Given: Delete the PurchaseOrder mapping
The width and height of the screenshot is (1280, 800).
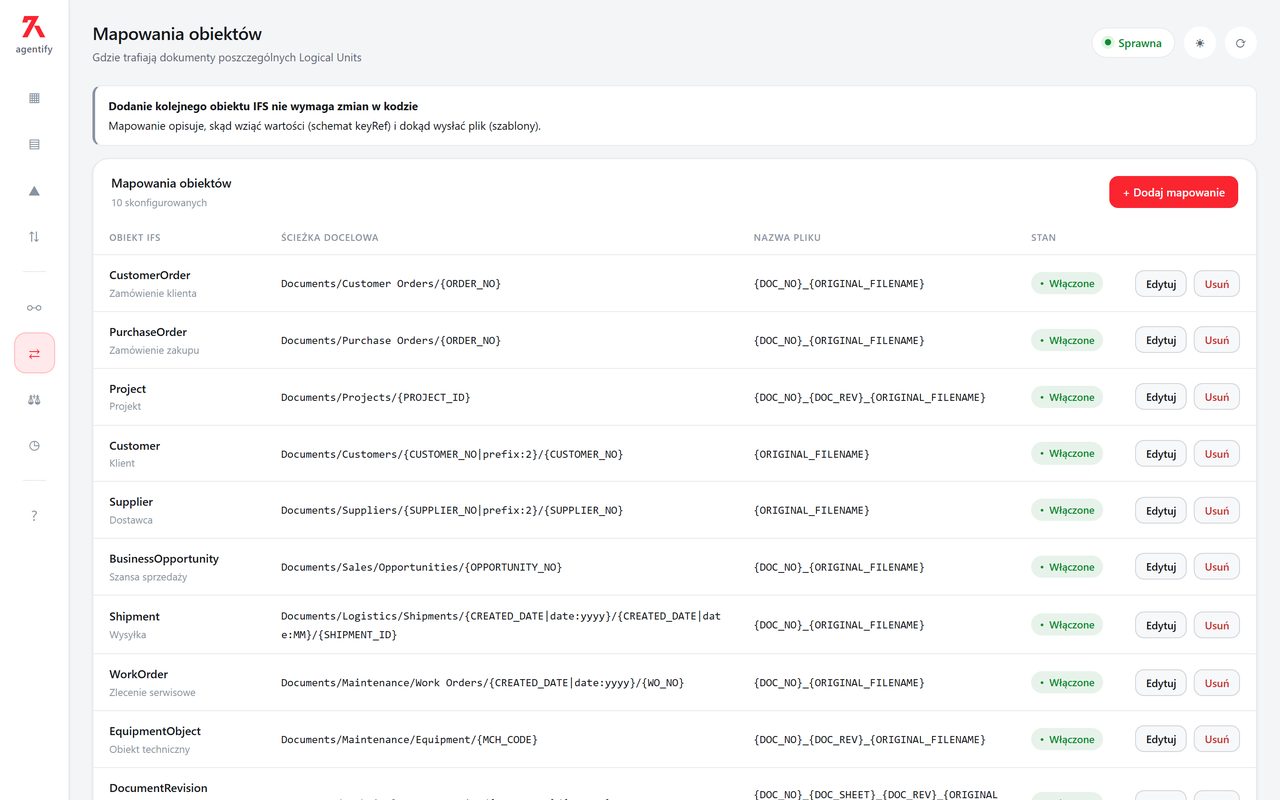Looking at the screenshot, I should (x=1216, y=340).
